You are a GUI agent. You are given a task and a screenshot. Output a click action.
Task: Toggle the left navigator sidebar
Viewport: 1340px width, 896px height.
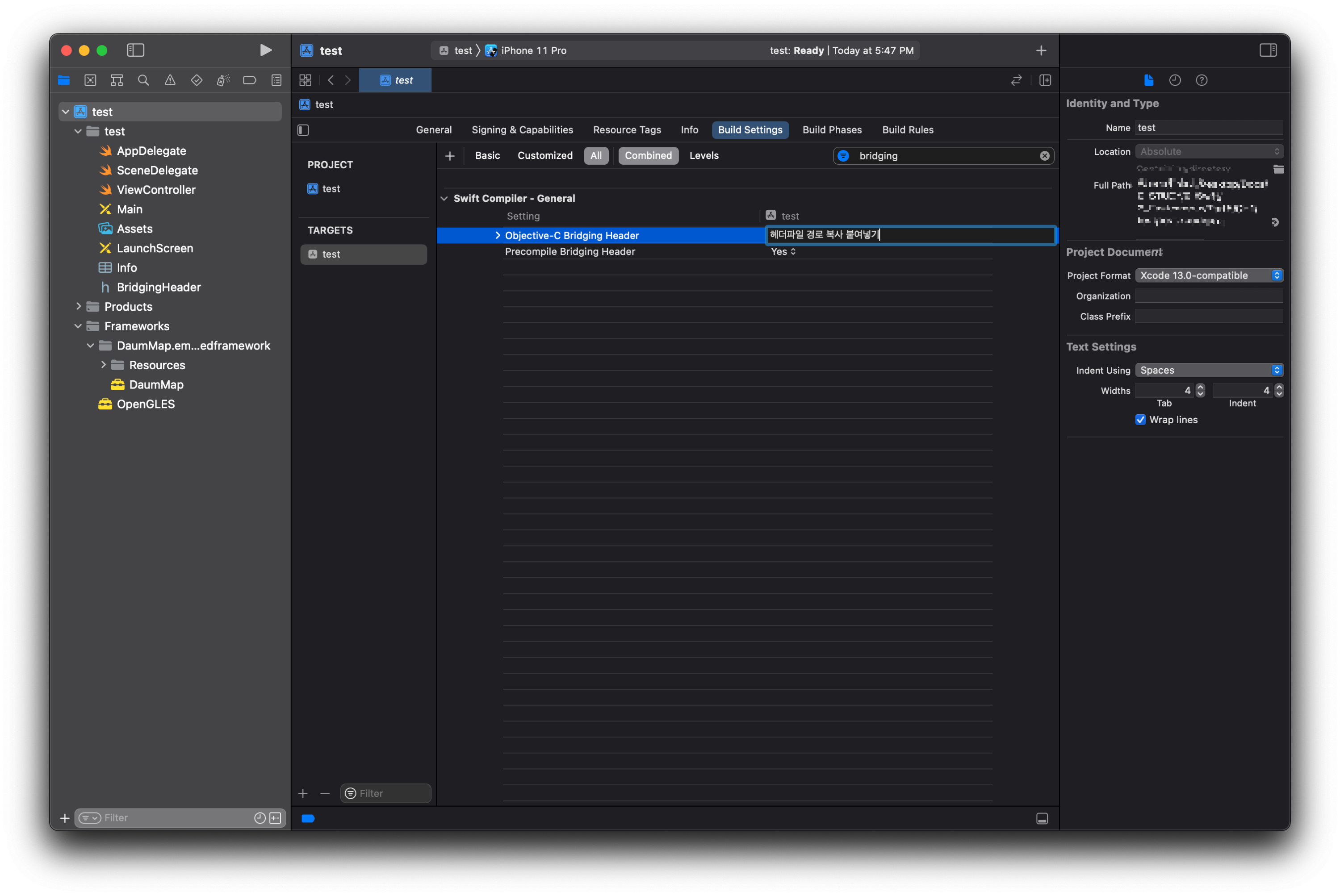click(135, 50)
